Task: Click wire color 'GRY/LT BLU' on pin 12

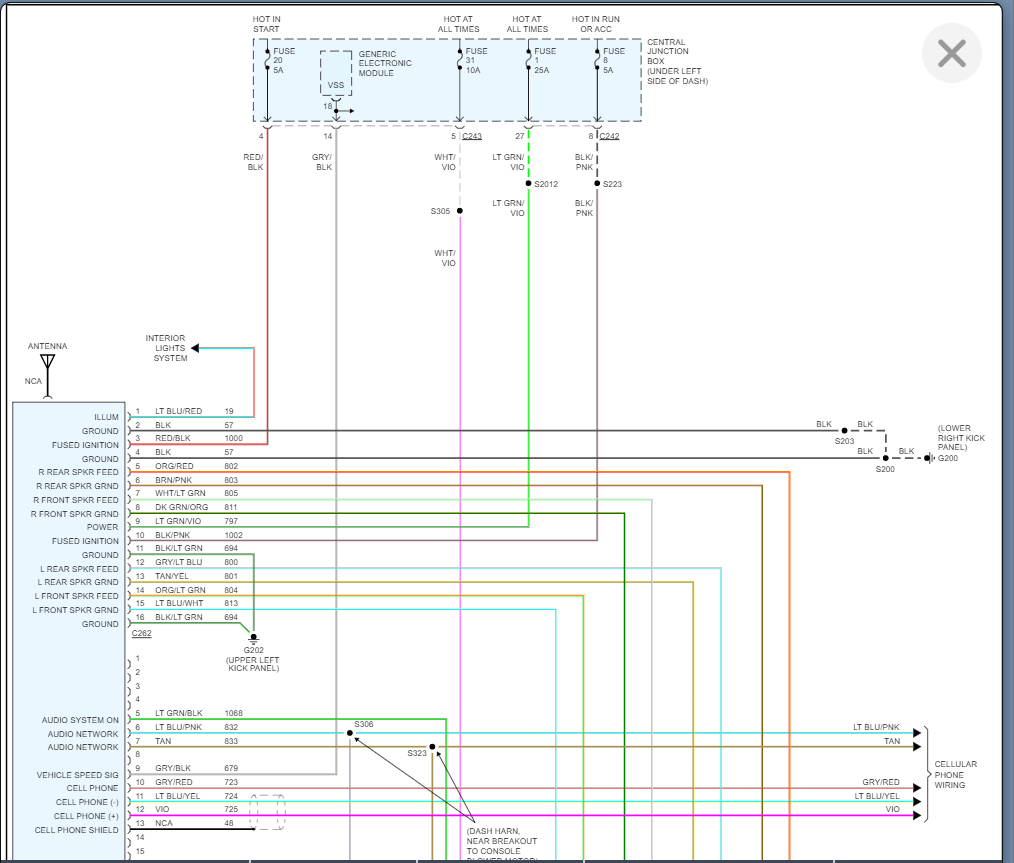Action: pos(178,562)
